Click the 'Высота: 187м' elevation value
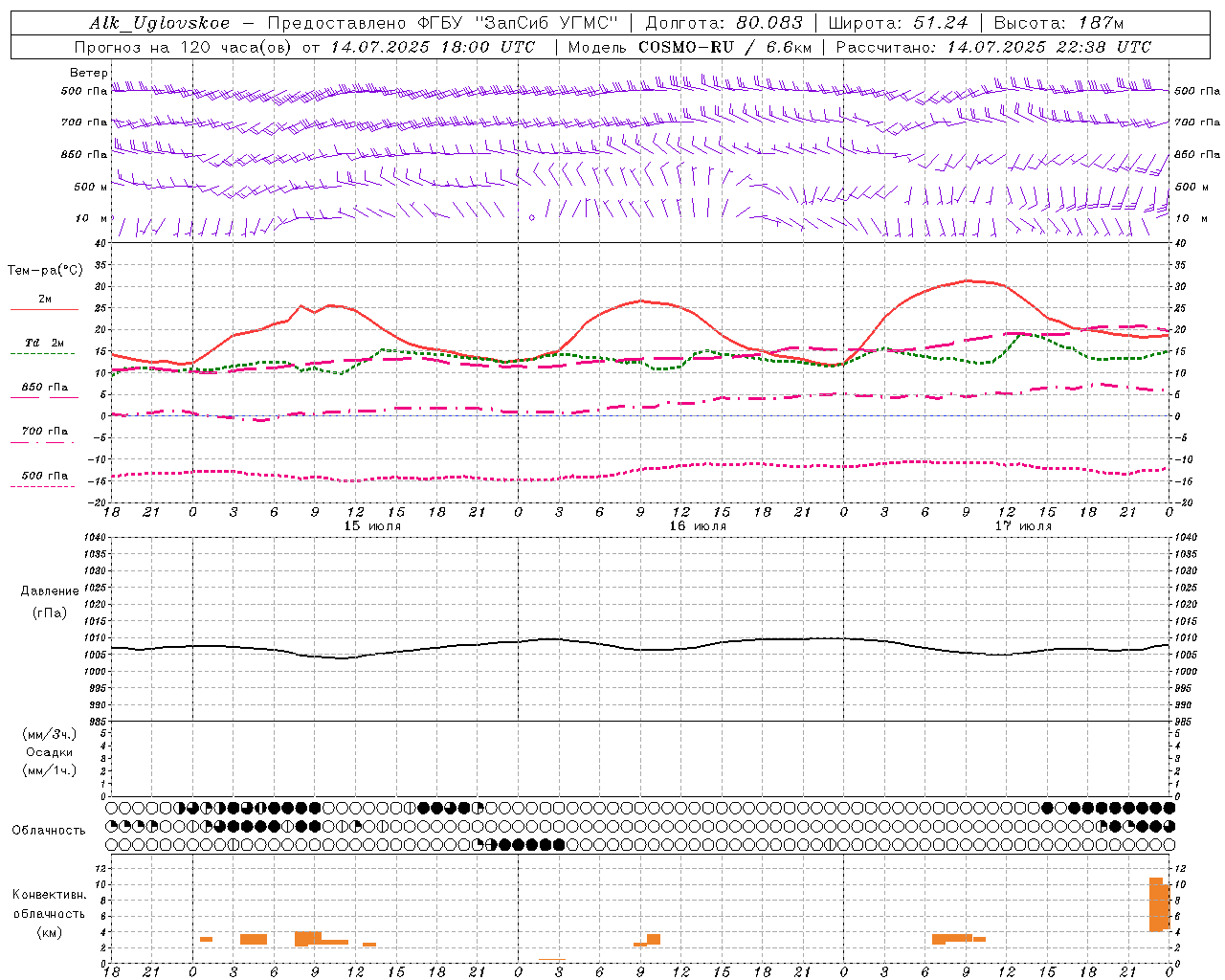The image size is (1225, 980). (x=1060, y=23)
